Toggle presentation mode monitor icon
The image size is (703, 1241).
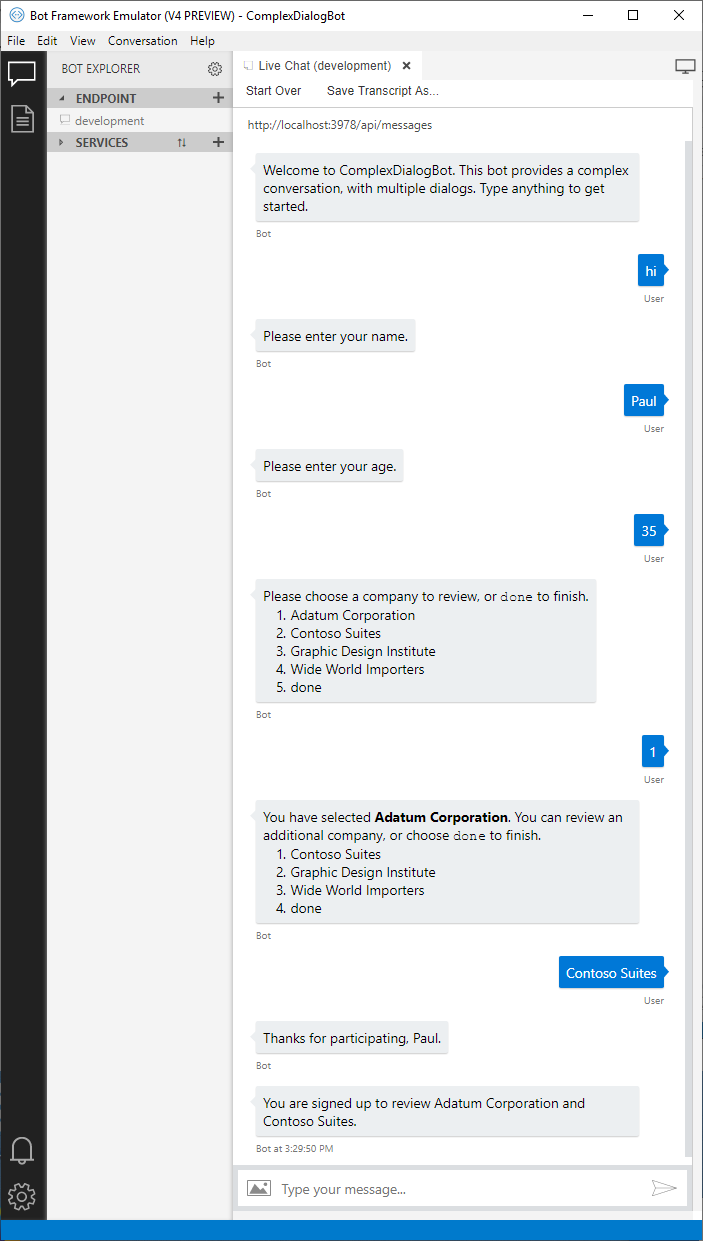pos(685,66)
